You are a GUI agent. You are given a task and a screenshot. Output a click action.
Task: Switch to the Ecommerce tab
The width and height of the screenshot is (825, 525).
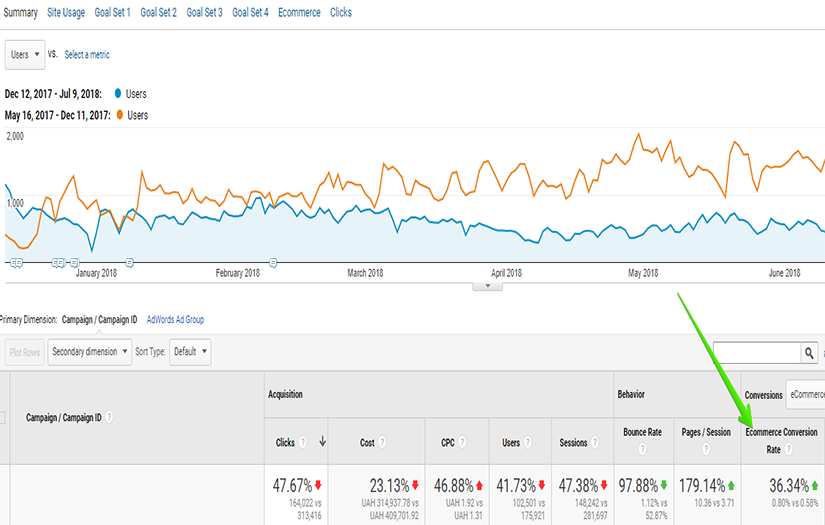tap(299, 12)
